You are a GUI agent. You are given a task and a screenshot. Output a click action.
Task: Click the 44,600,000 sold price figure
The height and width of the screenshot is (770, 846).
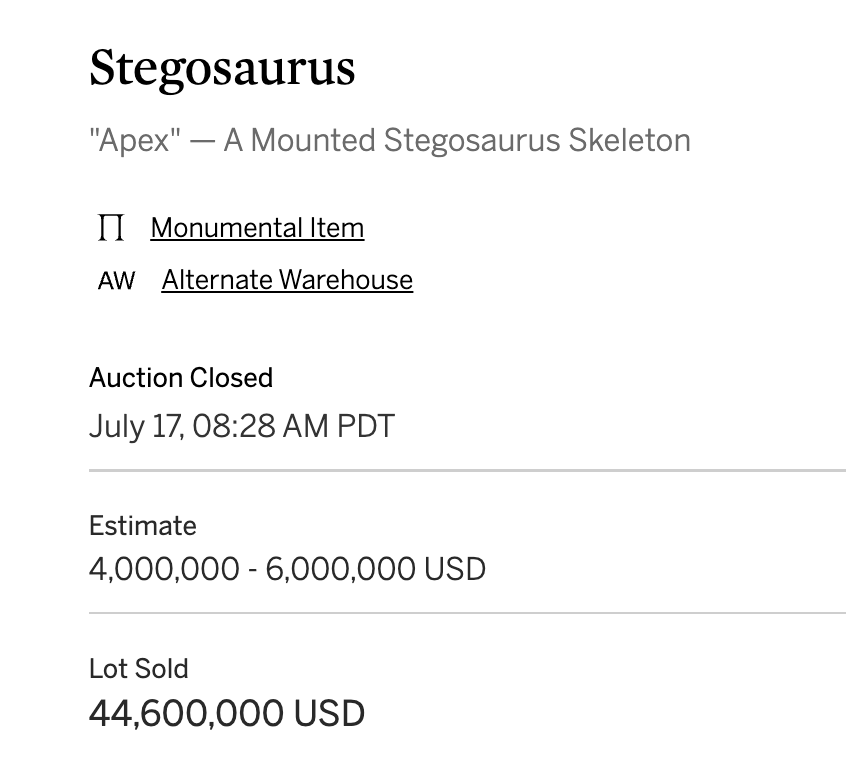click(x=186, y=713)
